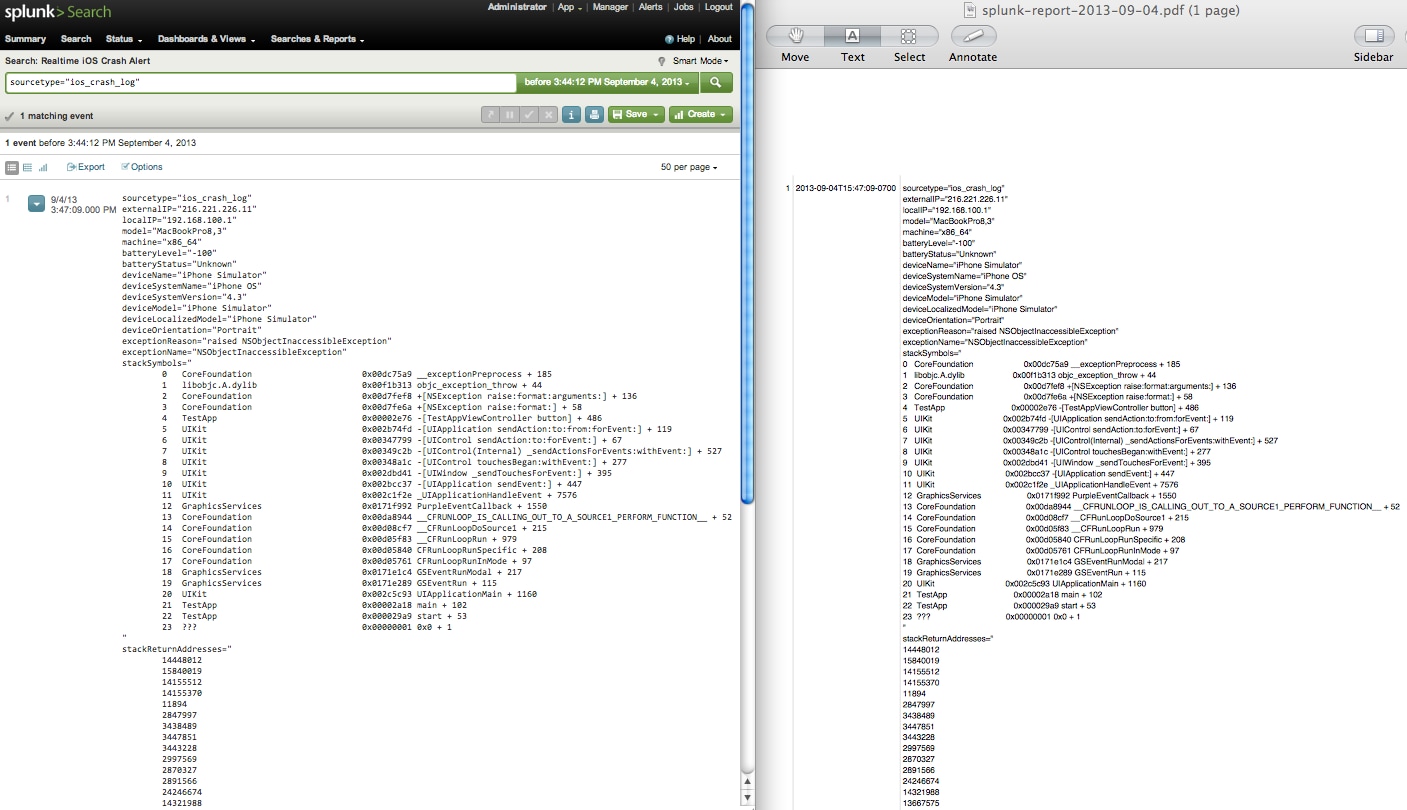The image size is (1407, 810).
Task: Switch to table view icon
Action: click(x=27, y=167)
